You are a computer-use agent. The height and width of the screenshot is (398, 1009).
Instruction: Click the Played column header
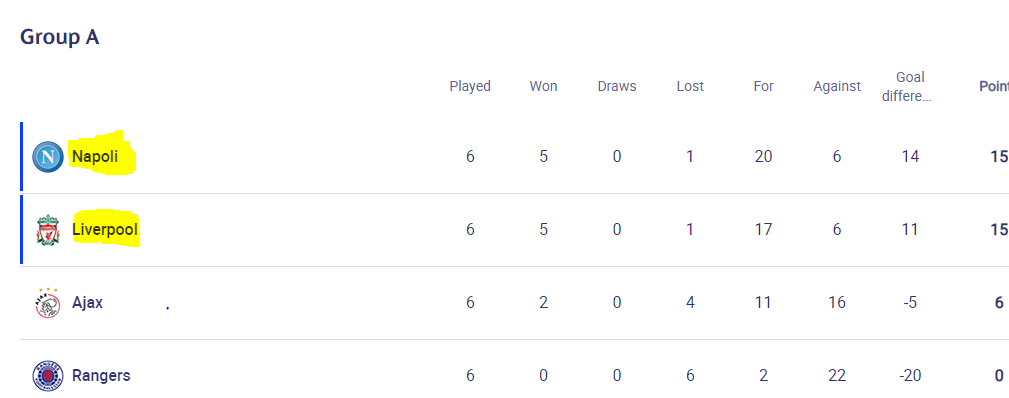pyautogui.click(x=470, y=86)
